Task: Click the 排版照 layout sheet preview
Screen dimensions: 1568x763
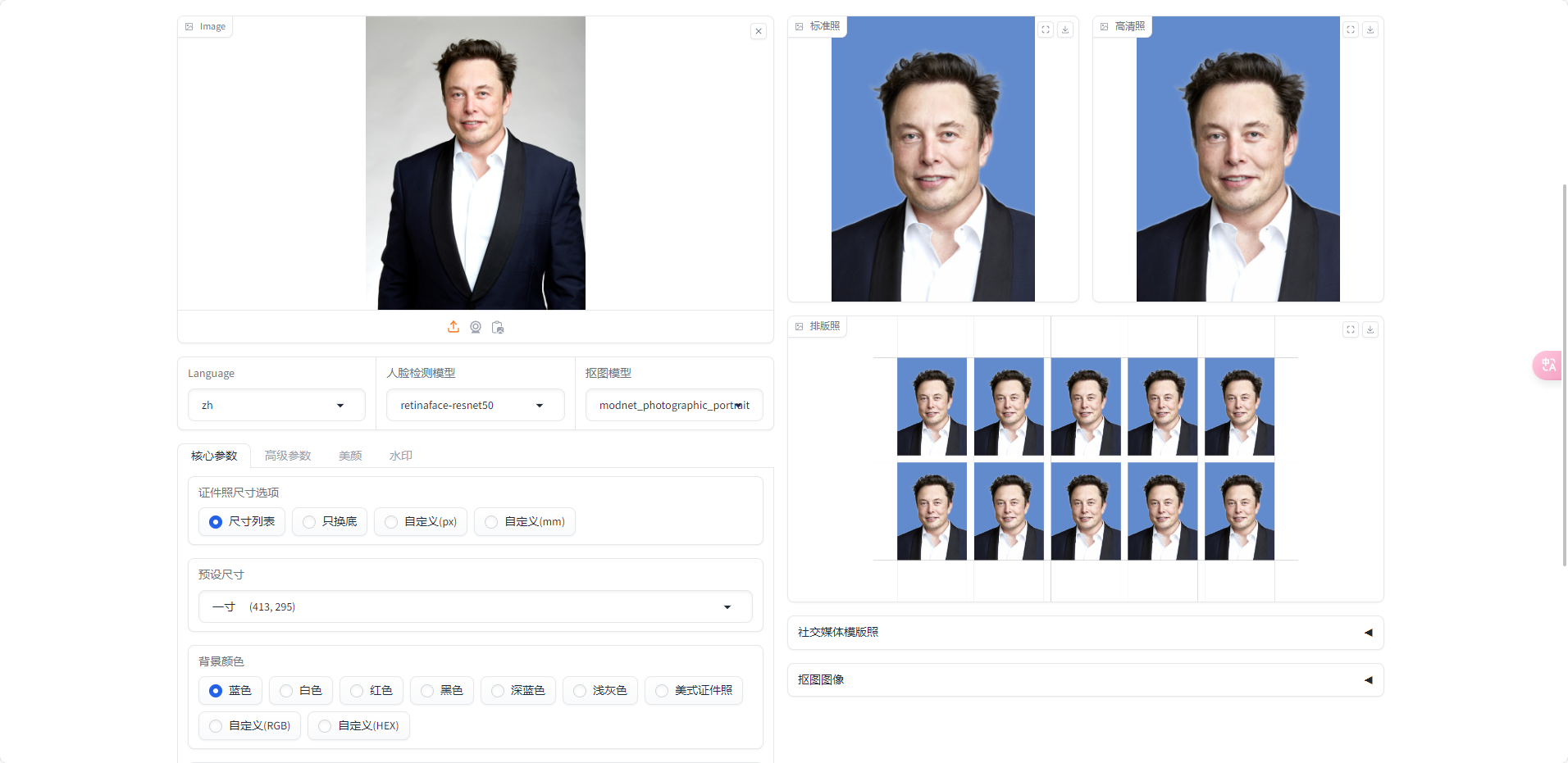Action: click(1086, 459)
